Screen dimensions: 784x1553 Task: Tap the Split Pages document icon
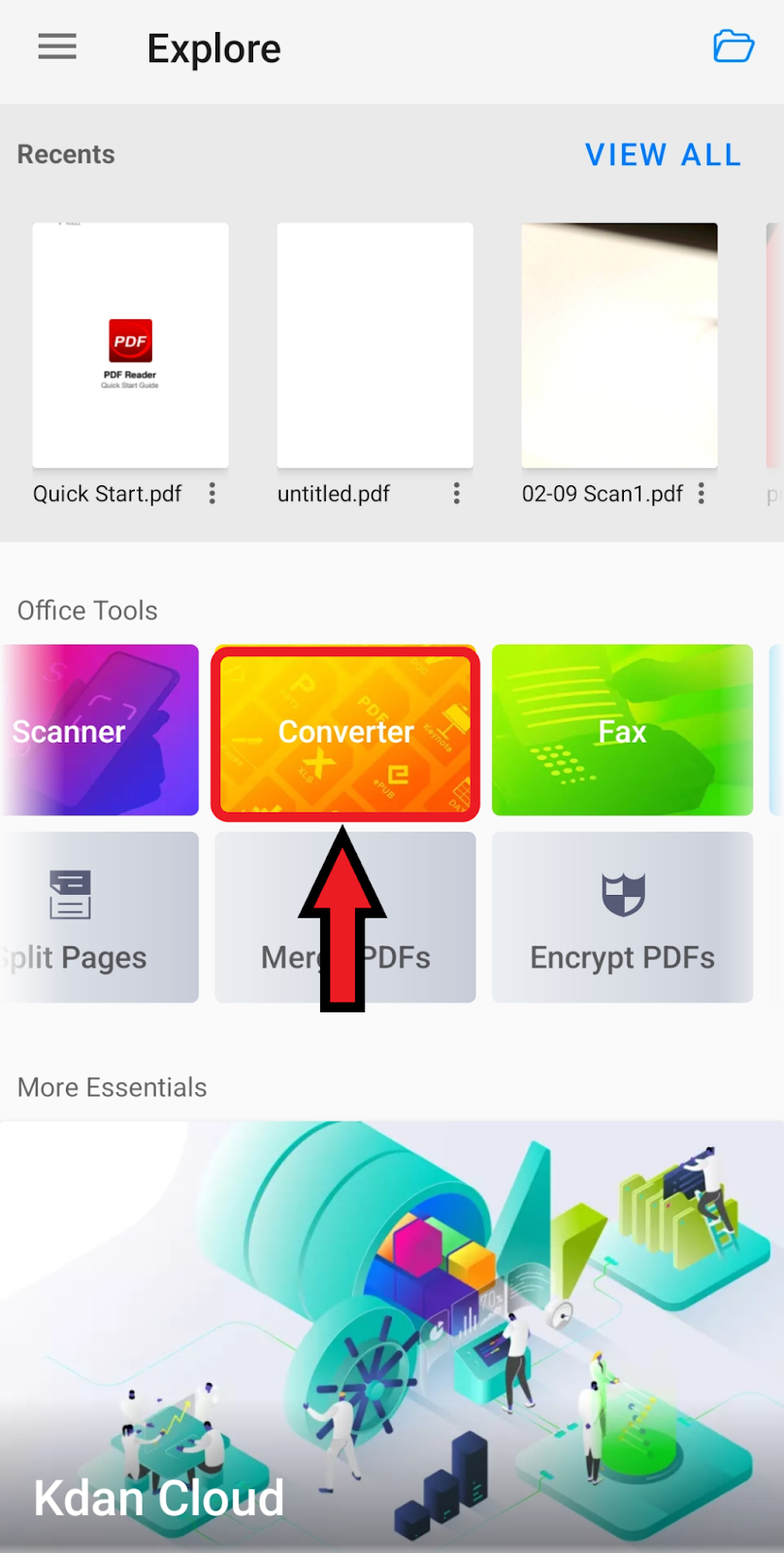[x=70, y=894]
